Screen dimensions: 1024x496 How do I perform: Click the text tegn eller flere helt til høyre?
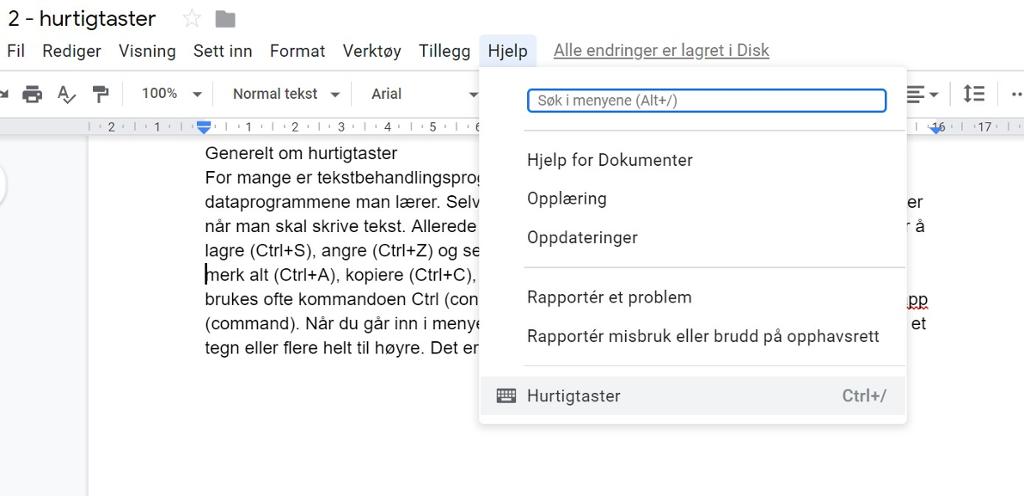pyautogui.click(x=314, y=348)
